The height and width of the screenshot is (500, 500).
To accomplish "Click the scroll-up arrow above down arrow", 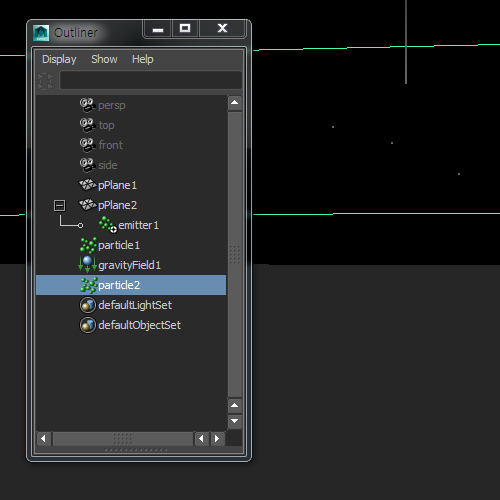I will (235, 405).
